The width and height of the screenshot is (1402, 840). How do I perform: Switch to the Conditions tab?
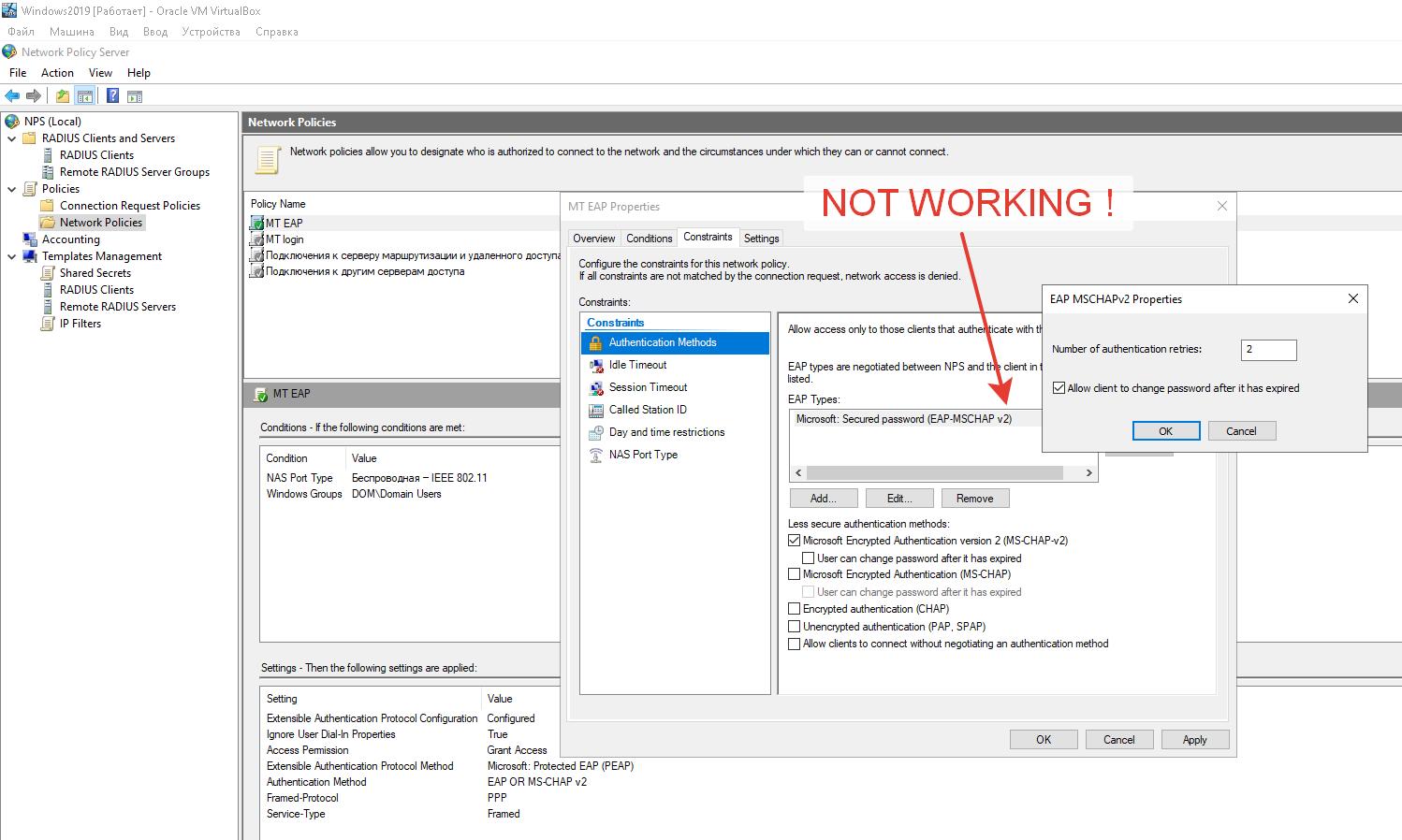coord(650,239)
